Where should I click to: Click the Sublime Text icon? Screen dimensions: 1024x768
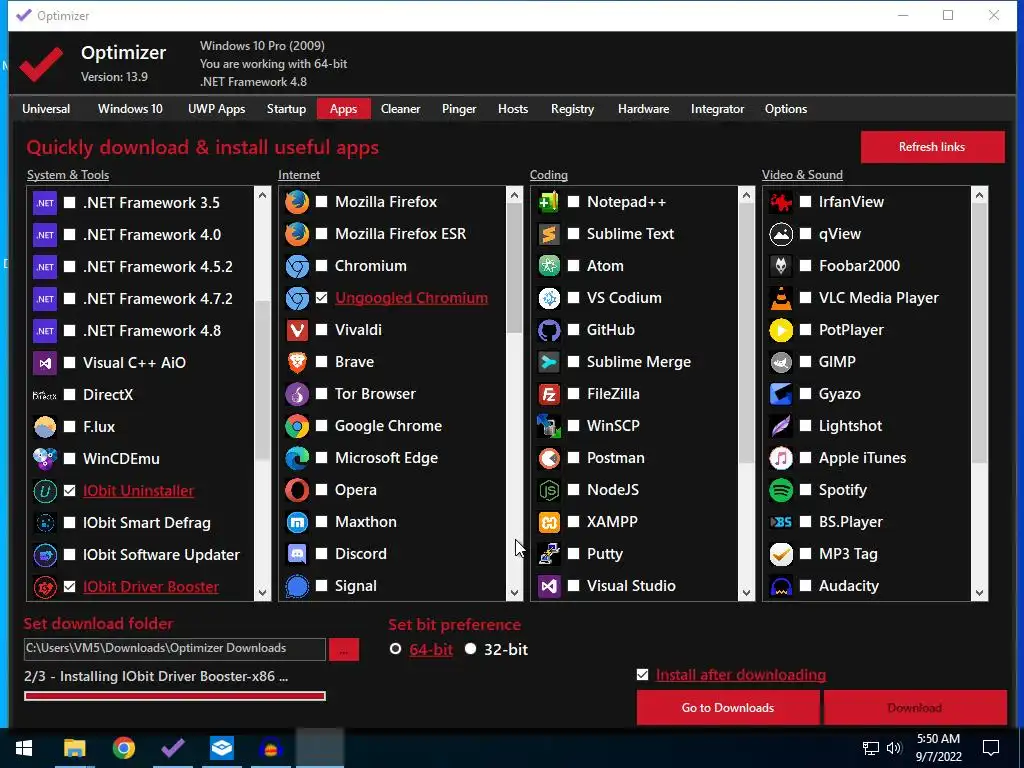[x=549, y=234]
